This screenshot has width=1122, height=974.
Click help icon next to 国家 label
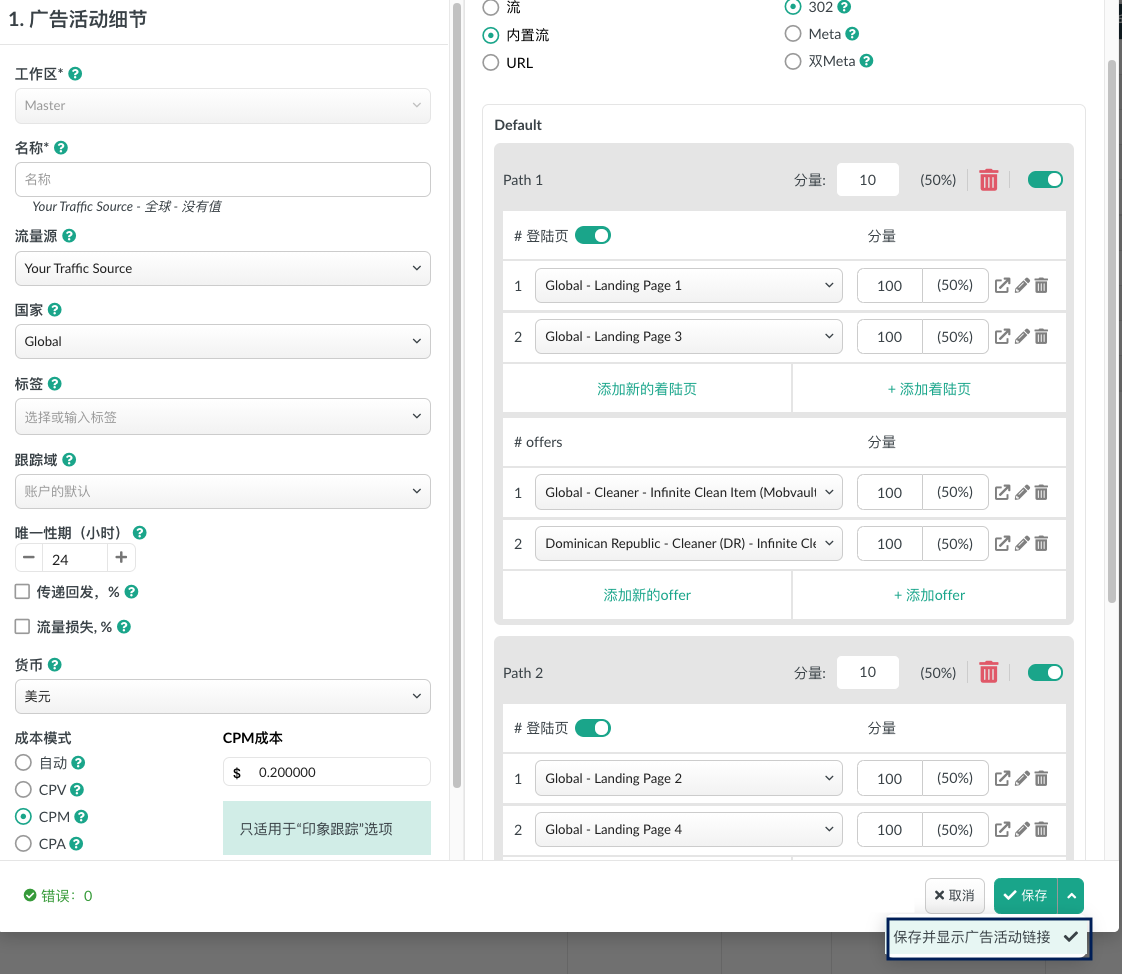55,310
